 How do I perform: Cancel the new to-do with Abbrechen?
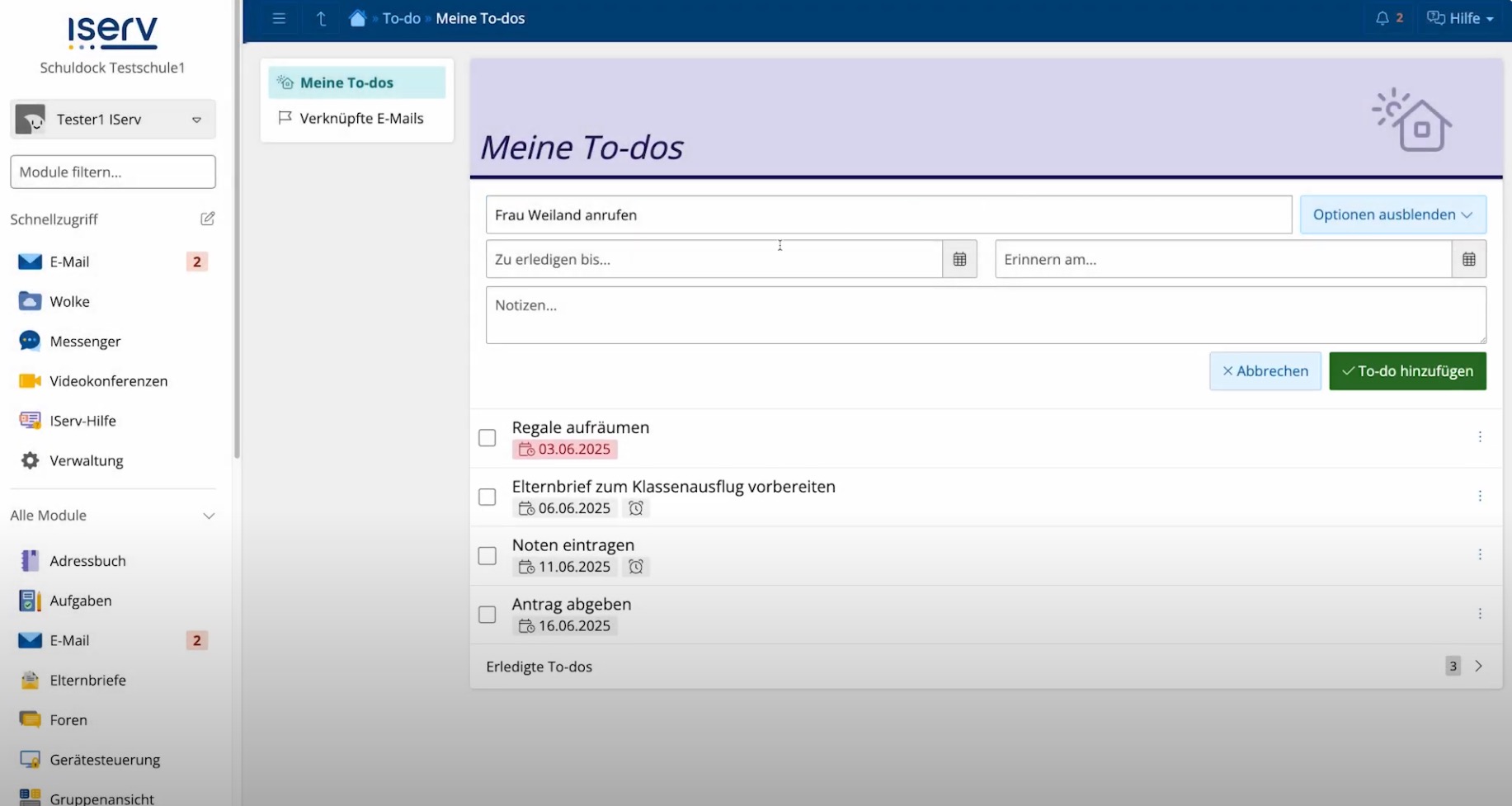coord(1265,370)
